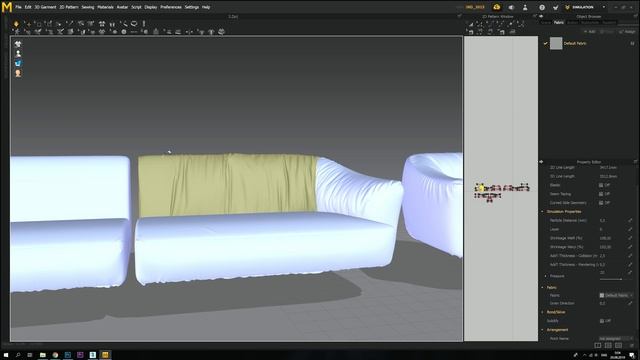Toggle the Solidify checkbox
Image resolution: width=640 pixels, height=360 pixels.
click(x=602, y=321)
